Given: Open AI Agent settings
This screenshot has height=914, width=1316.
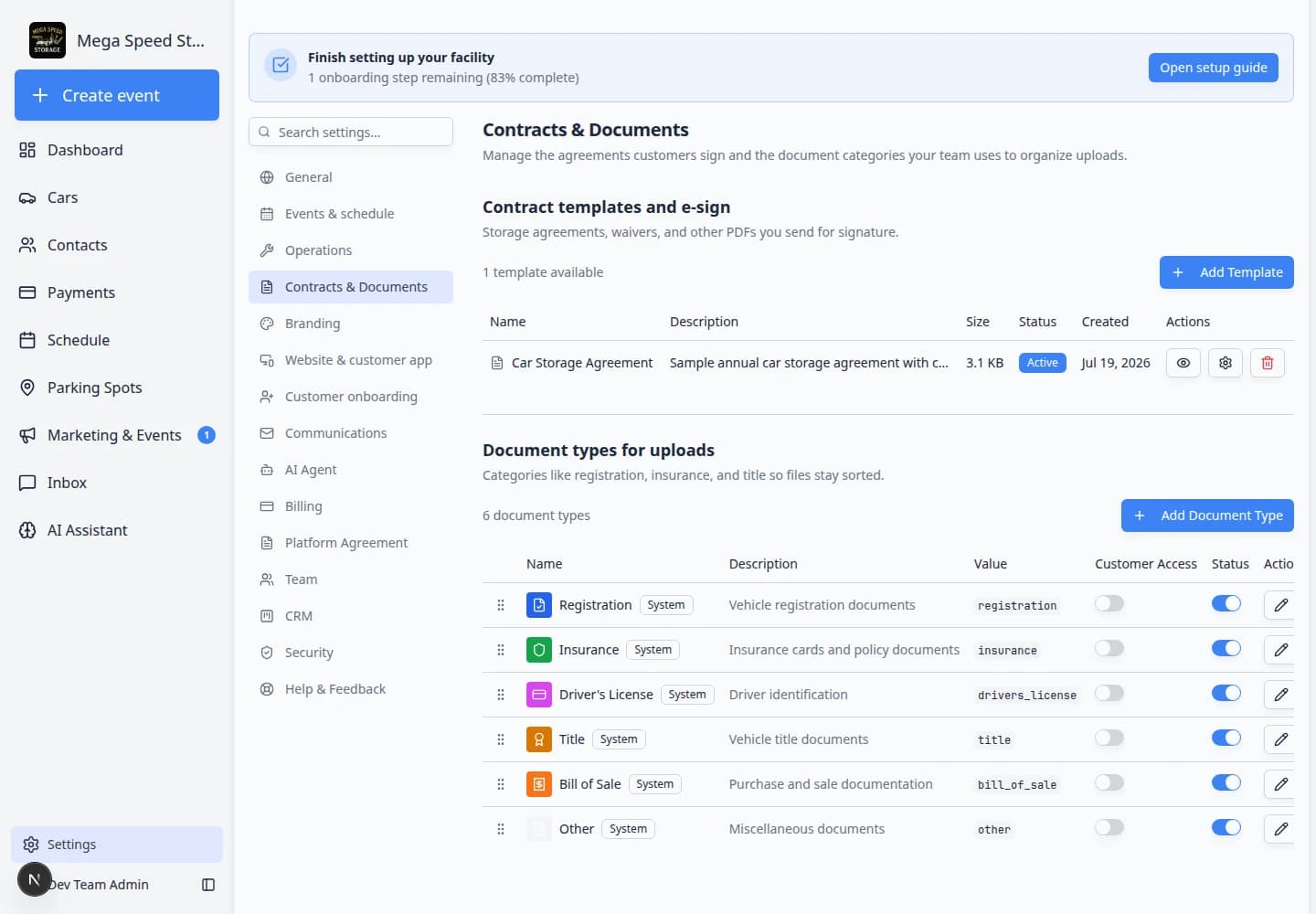Looking at the screenshot, I should pyautogui.click(x=351, y=470).
